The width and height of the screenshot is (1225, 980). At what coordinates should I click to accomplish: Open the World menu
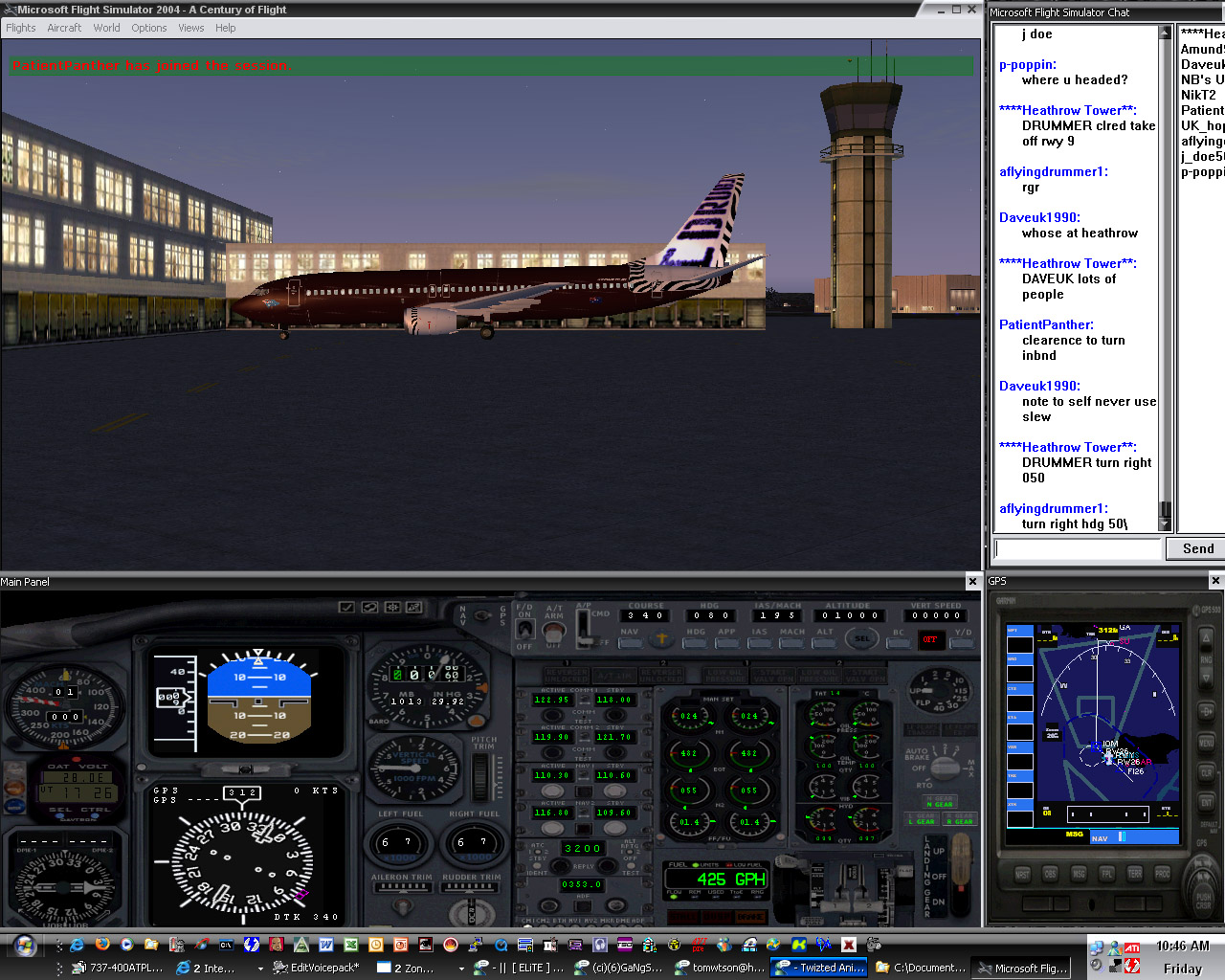(106, 28)
